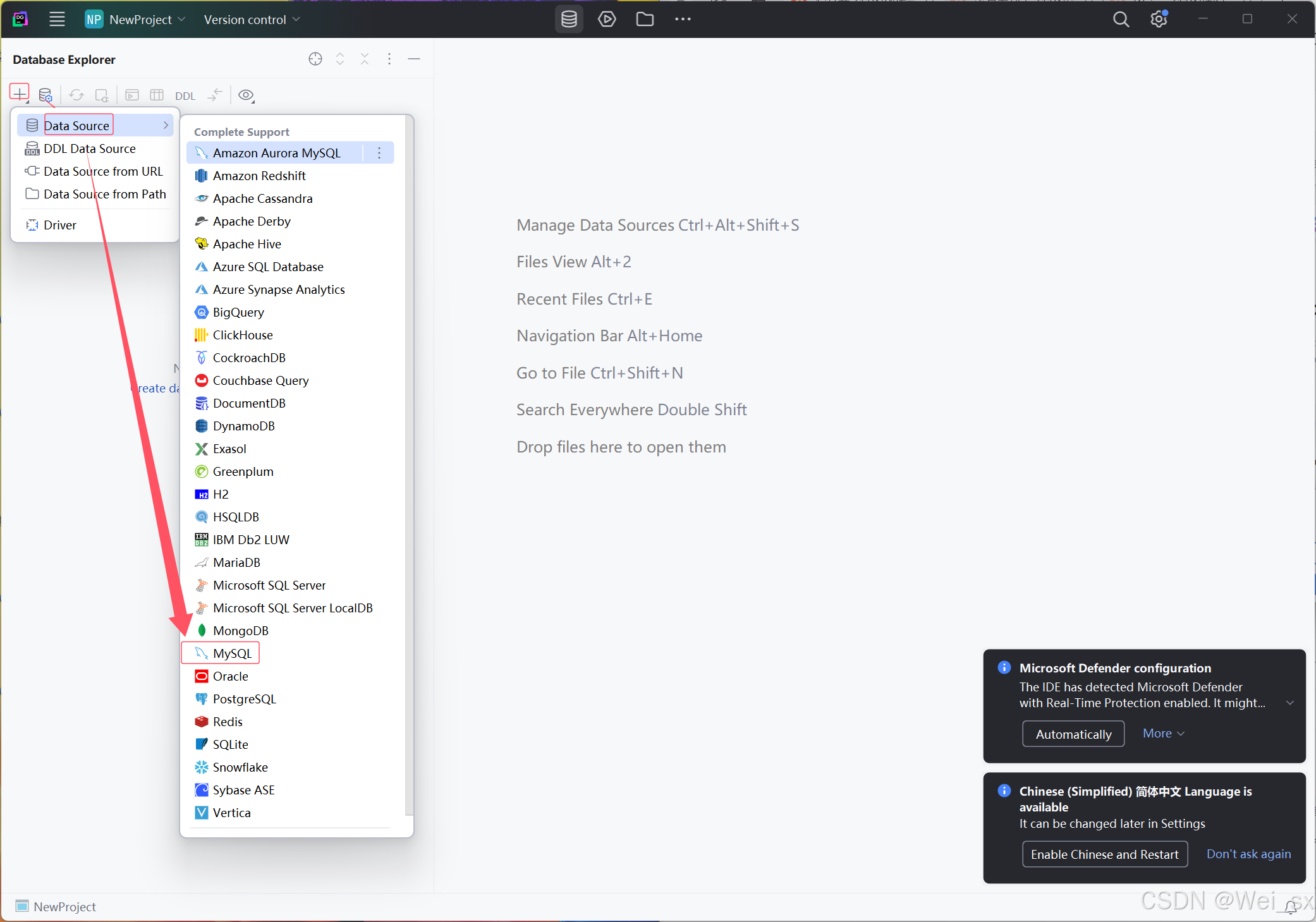Image resolution: width=1316 pixels, height=922 pixels.
Task: Open the Services icon in title bar
Action: [x=607, y=19]
